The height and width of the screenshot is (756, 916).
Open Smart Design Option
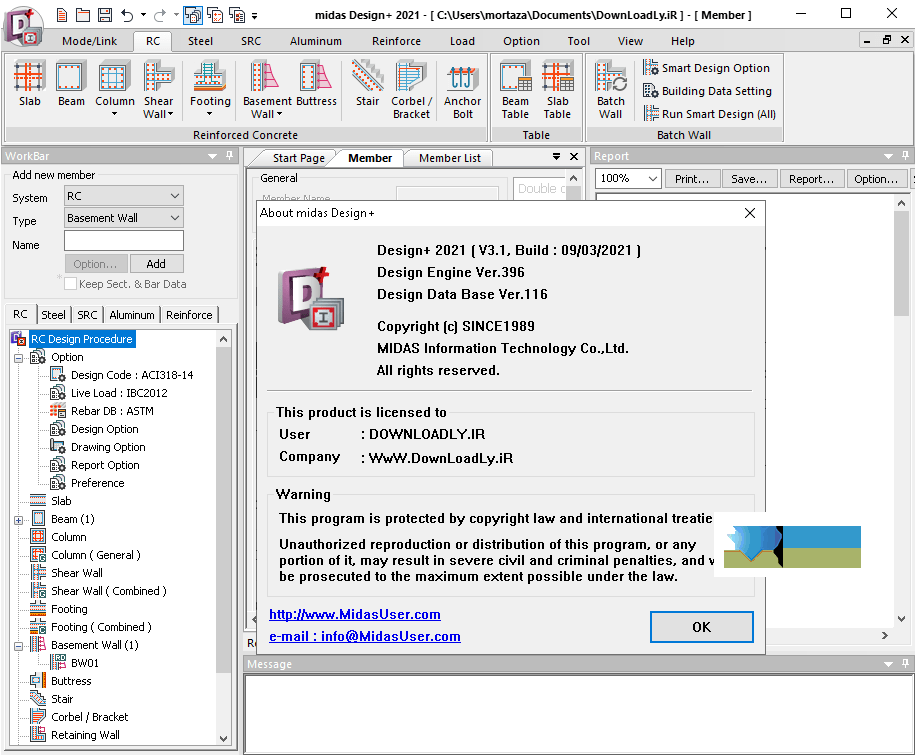706,68
